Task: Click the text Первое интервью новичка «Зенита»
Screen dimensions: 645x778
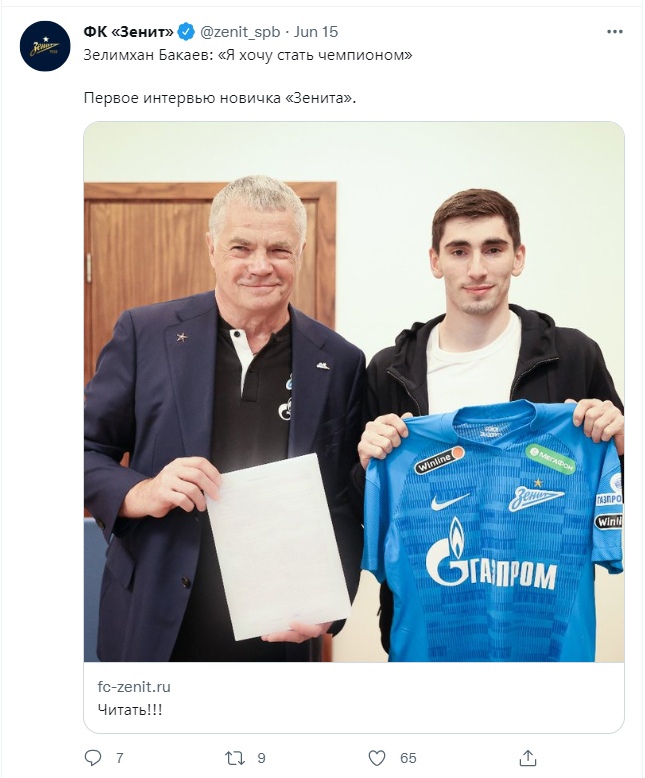Action: [220, 98]
